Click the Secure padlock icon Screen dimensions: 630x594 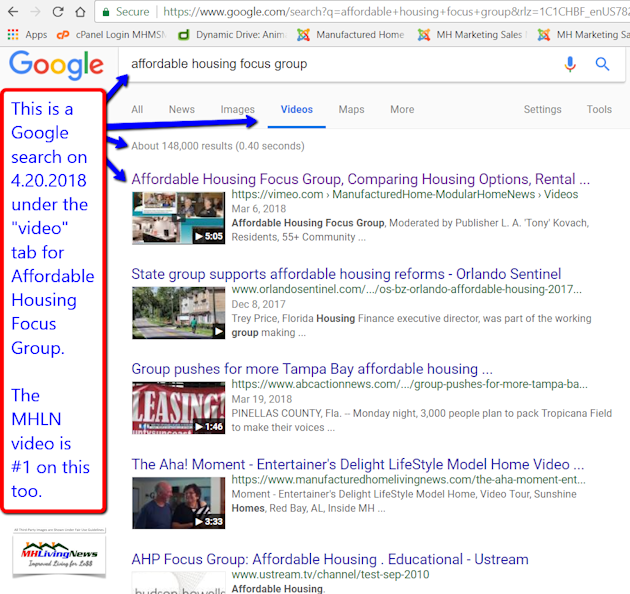(x=106, y=12)
